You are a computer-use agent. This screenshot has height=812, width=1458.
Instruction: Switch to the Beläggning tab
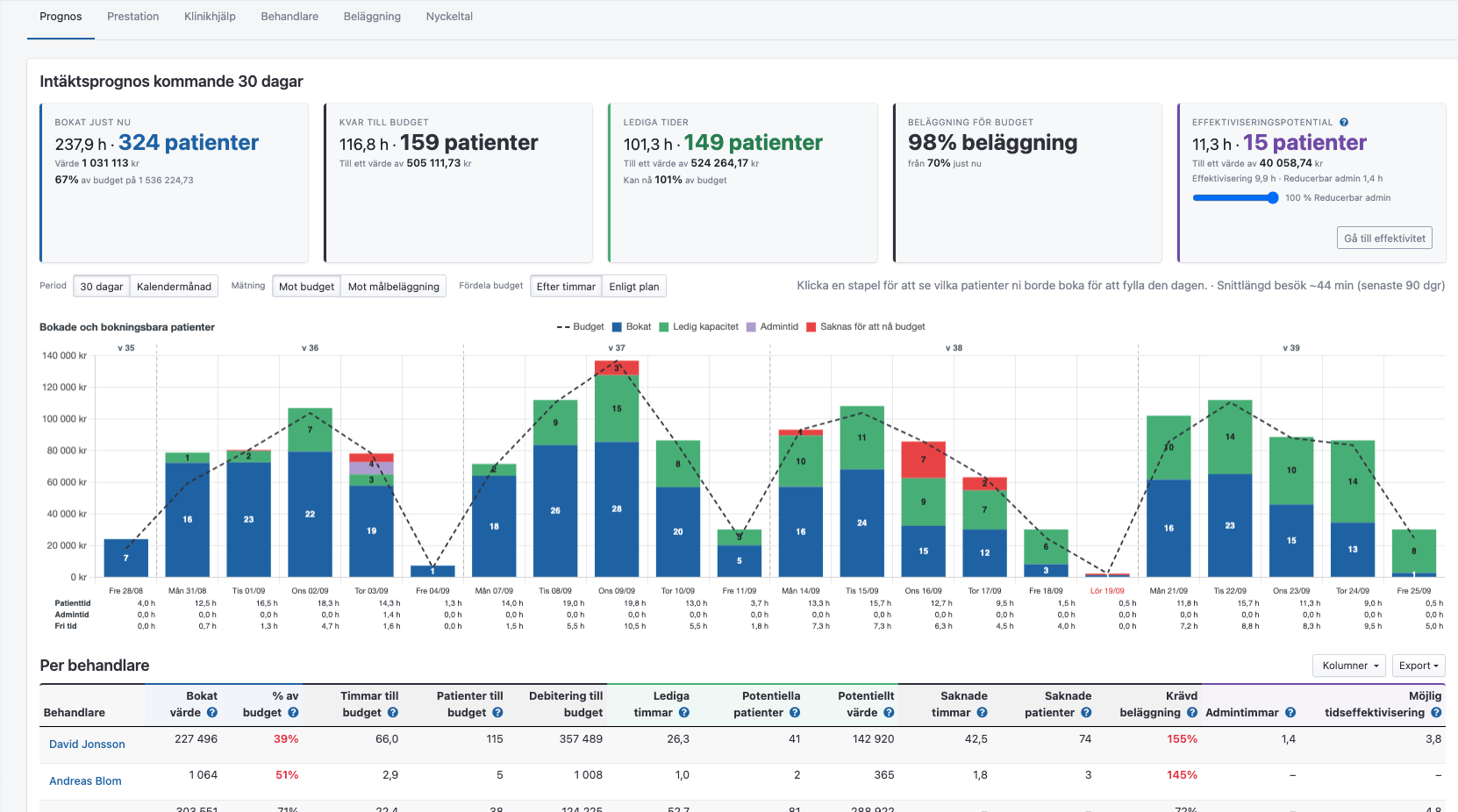(x=372, y=17)
